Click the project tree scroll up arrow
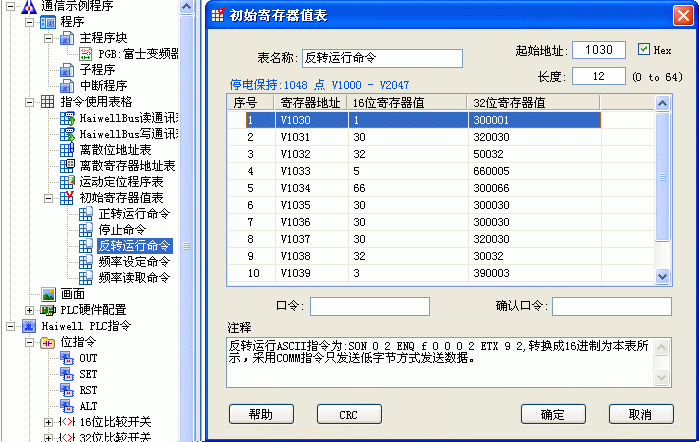Screen dimensions: 699x442 tap(186, 7)
